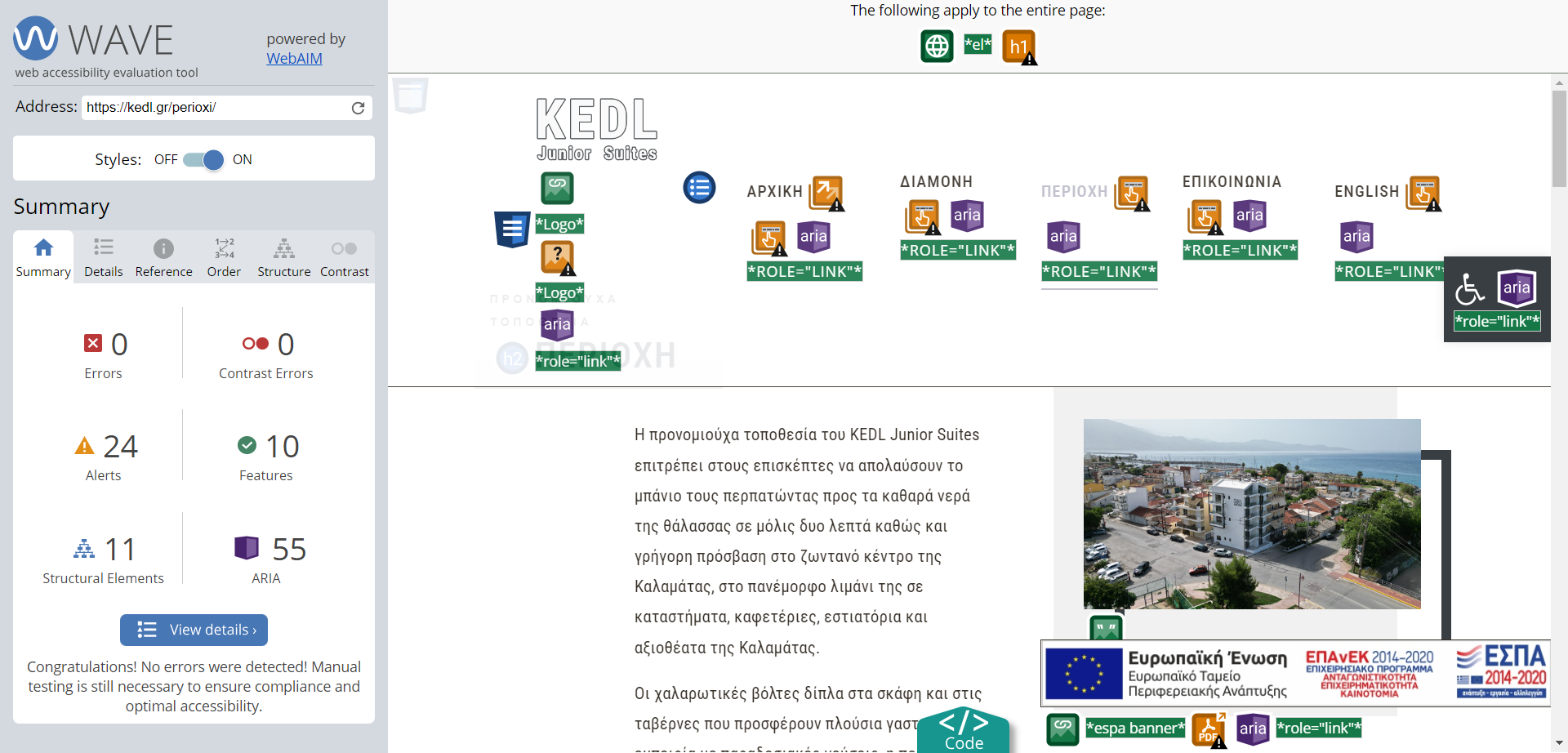This screenshot has height=753, width=1568.
Task: Click the orange hand alert icon under ΑΡΧΙΚΗ
Action: (769, 238)
